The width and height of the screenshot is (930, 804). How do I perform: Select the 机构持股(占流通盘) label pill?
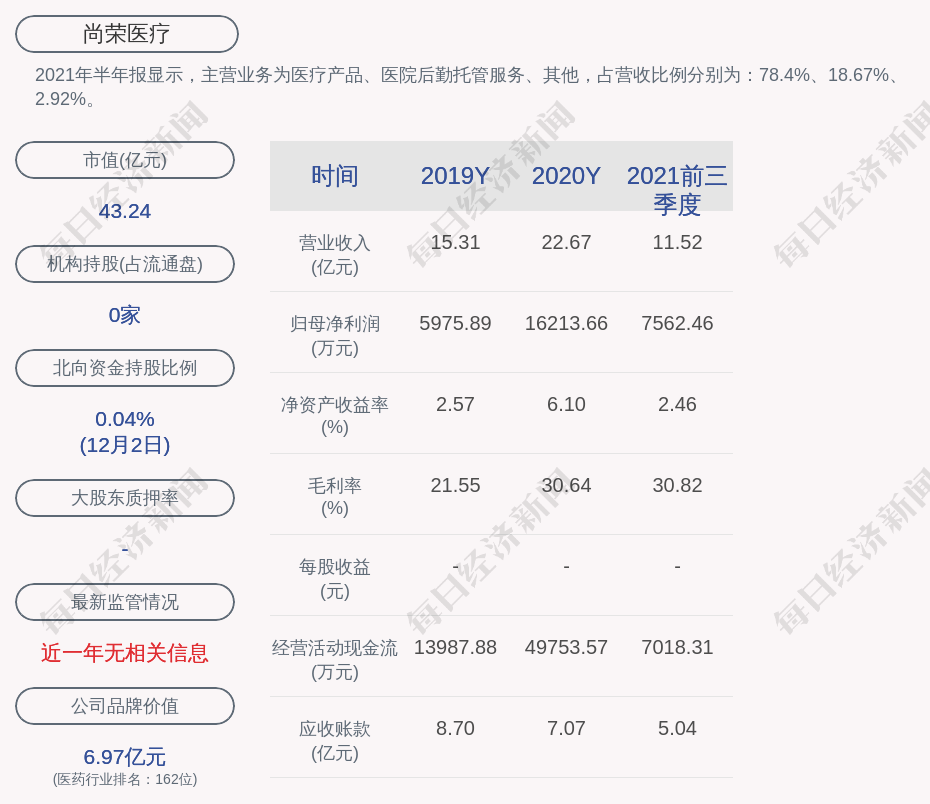pyautogui.click(x=125, y=264)
